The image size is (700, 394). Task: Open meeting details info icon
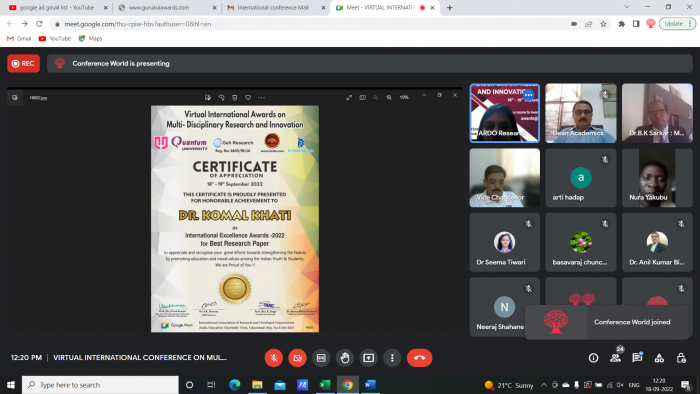coord(593,358)
